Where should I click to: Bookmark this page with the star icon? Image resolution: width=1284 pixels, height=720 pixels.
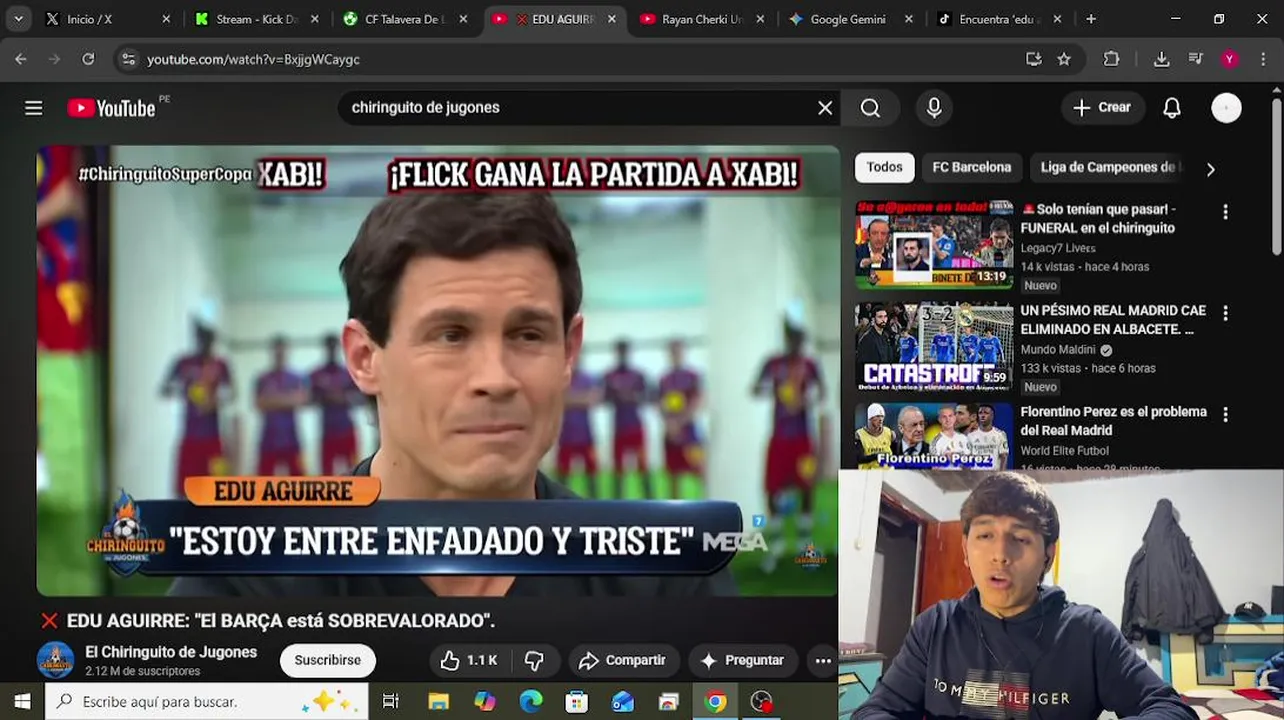pyautogui.click(x=1064, y=59)
